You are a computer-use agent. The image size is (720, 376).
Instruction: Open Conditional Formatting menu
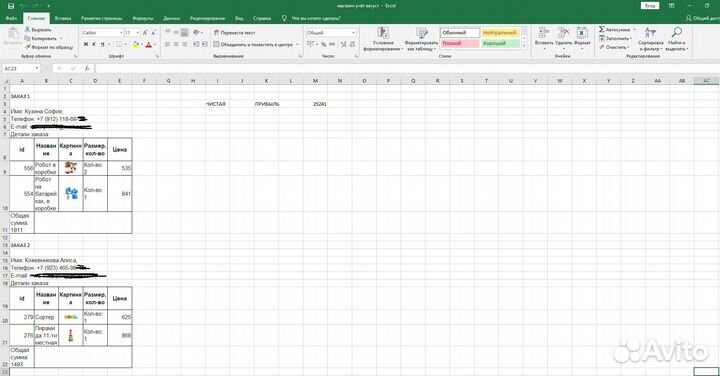point(383,39)
